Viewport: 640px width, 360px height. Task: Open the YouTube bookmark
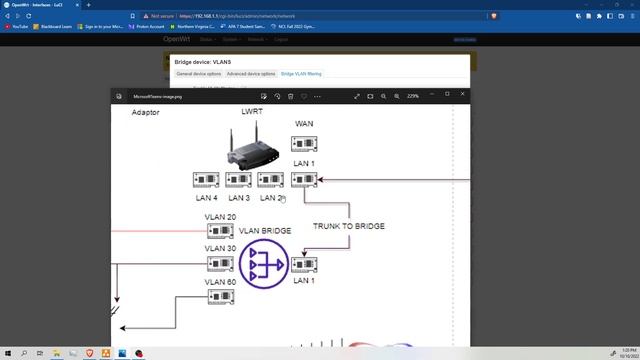(16, 27)
